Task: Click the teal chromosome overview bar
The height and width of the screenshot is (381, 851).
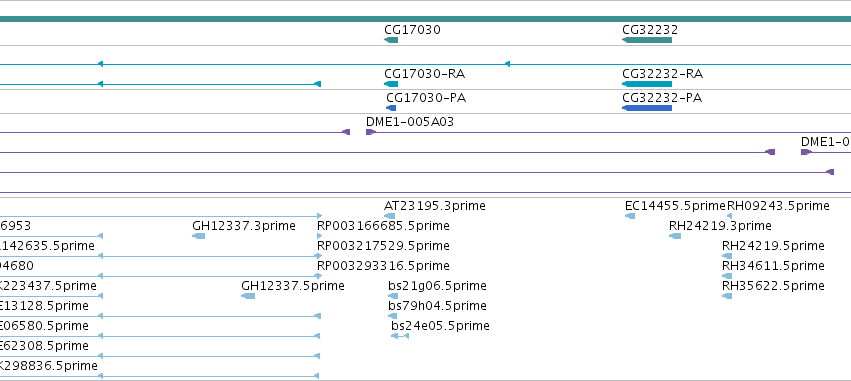Action: (426, 19)
